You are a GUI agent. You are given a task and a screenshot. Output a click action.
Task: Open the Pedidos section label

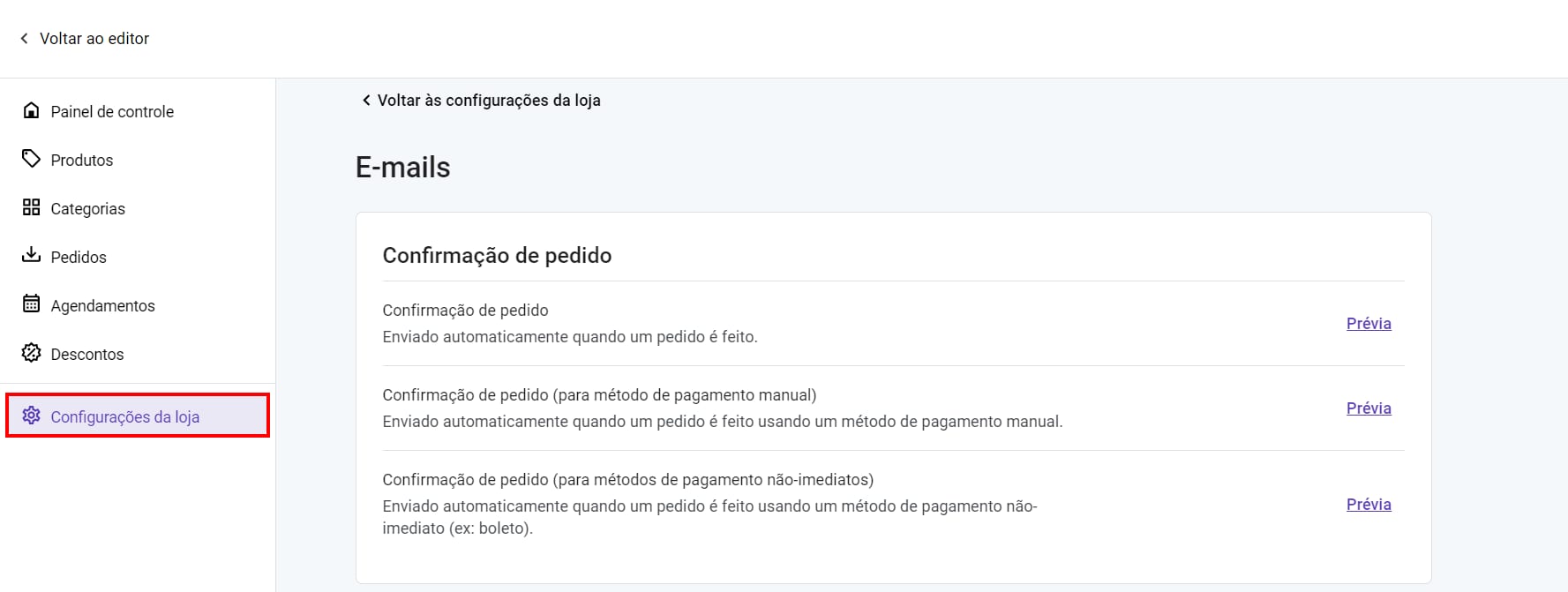pyautogui.click(x=79, y=258)
